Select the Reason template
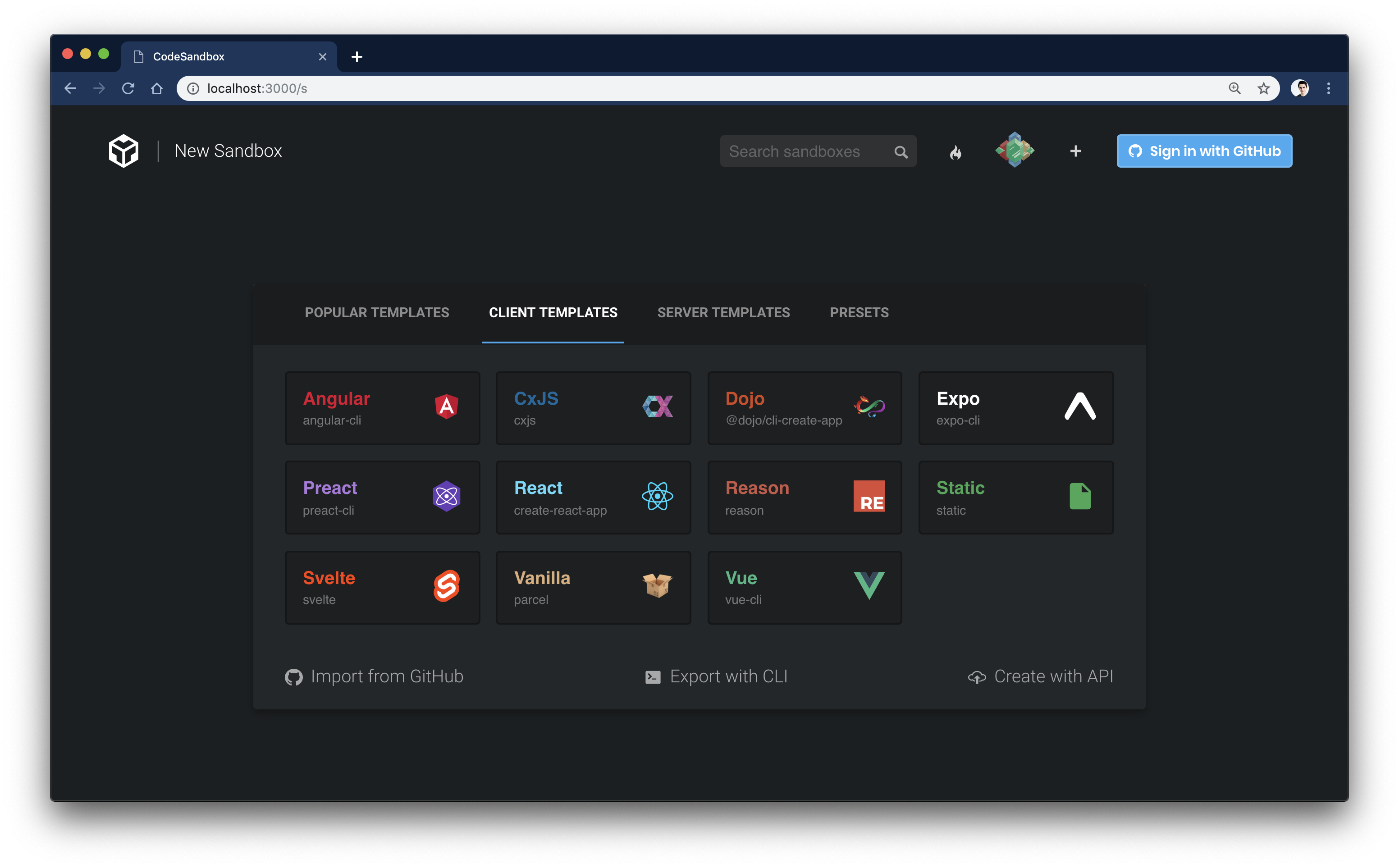This screenshot has height=868, width=1399. pyautogui.click(x=804, y=498)
